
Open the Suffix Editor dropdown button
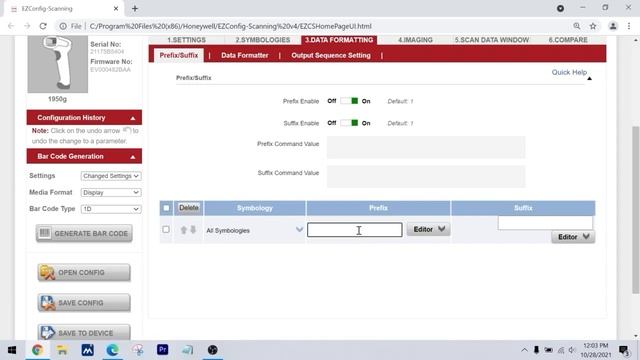[x=573, y=237]
